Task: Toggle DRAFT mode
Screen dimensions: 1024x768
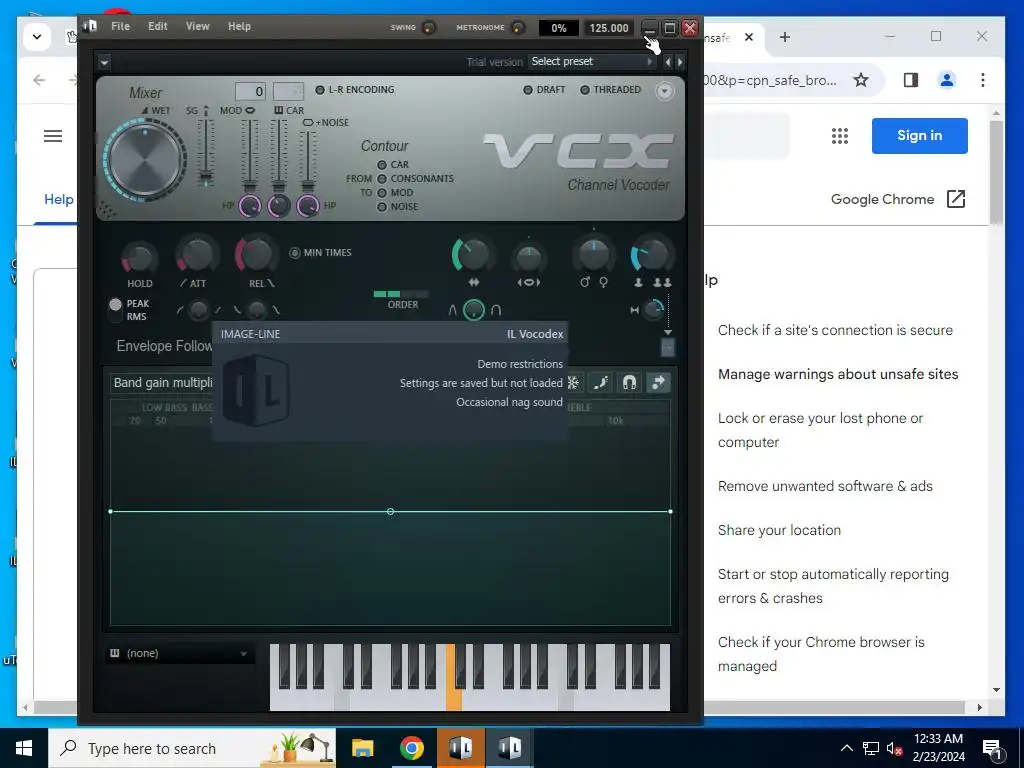Action: (544, 89)
